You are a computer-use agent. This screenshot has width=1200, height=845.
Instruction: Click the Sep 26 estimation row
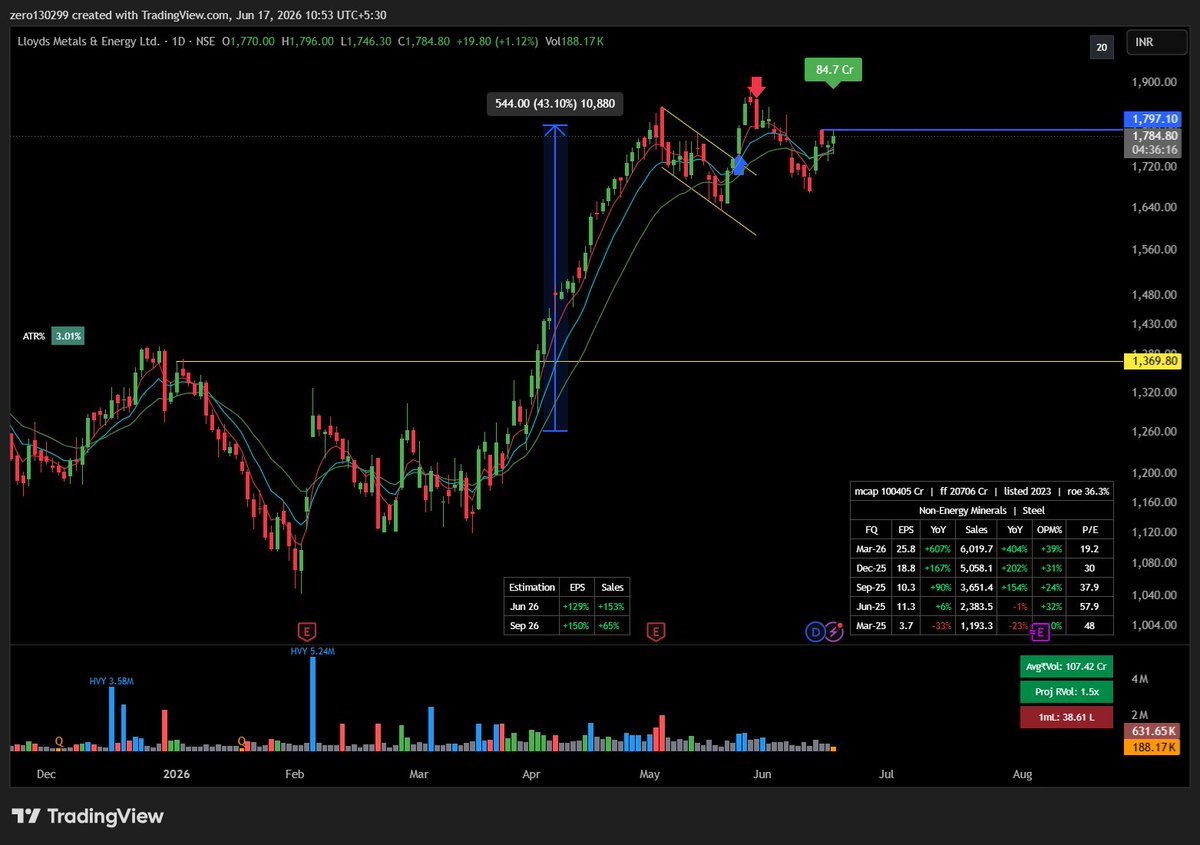pyautogui.click(x=567, y=626)
